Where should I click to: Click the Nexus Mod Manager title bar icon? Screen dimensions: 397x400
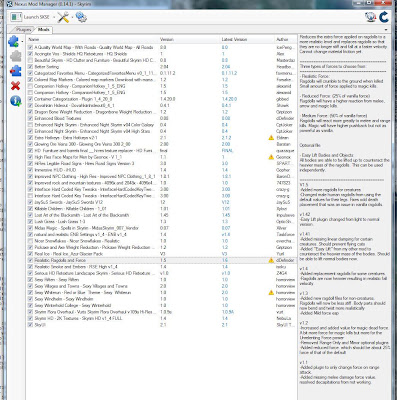pos(10,4)
